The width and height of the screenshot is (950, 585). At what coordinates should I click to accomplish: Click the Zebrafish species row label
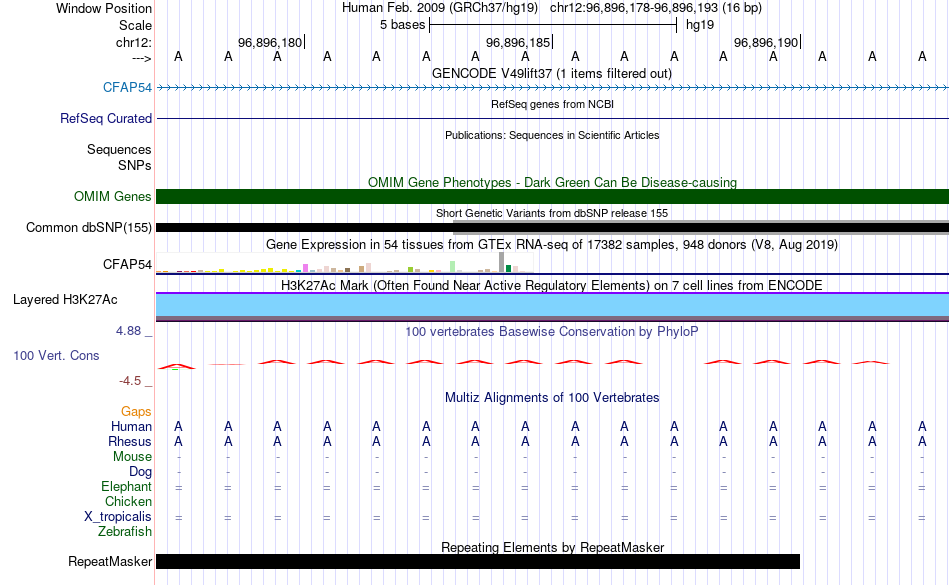[x=125, y=531]
